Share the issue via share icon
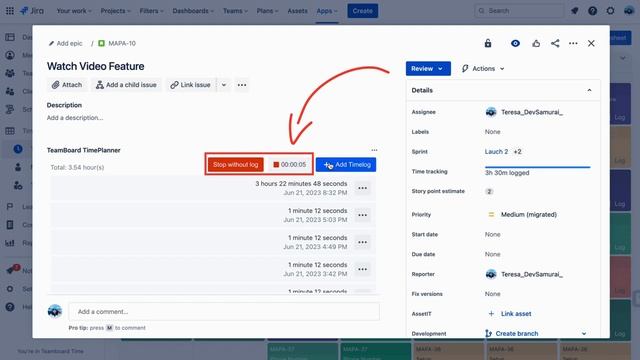The height and width of the screenshot is (360, 640). [555, 43]
